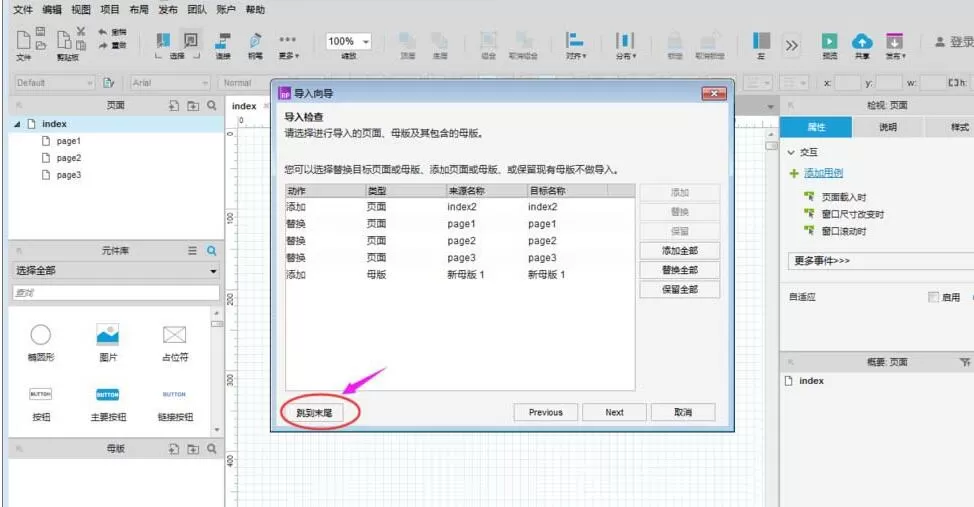Screen dimensions: 974x507
Task: Click the search icon in 元件库 panel
Action: (x=212, y=250)
